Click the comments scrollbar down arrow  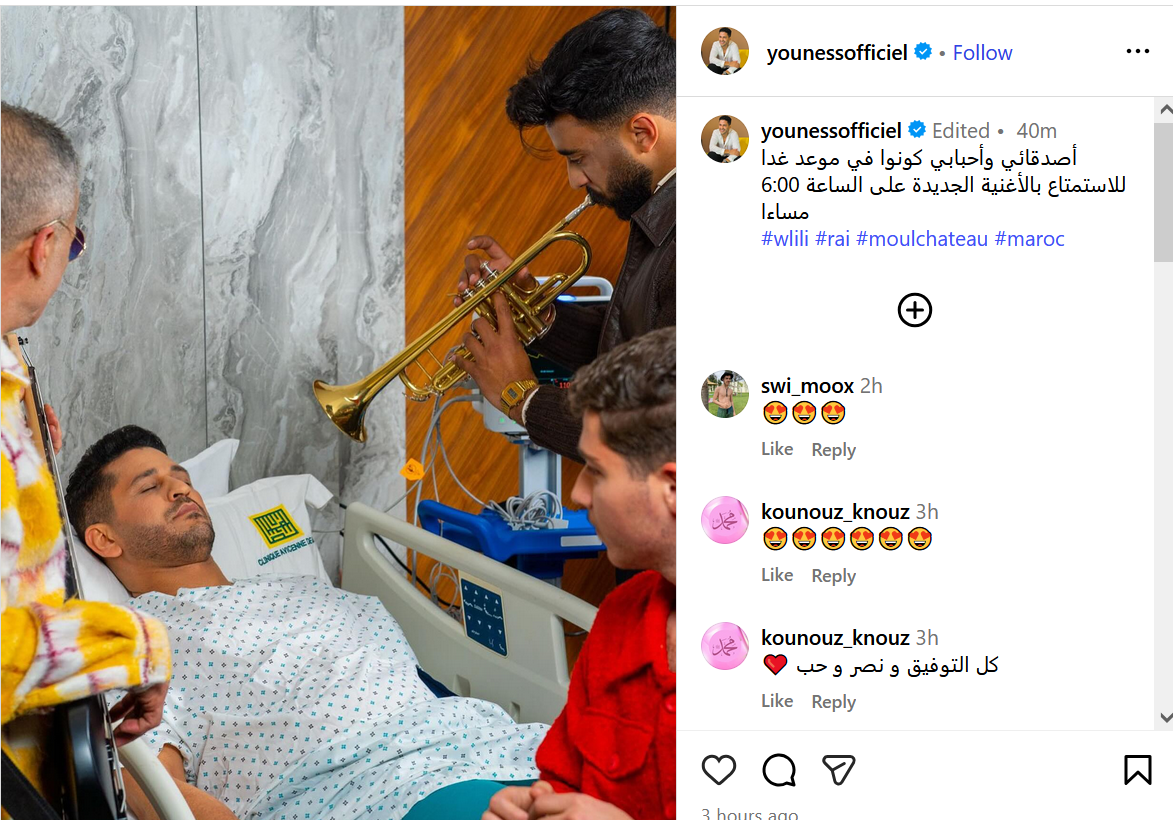click(x=1165, y=717)
